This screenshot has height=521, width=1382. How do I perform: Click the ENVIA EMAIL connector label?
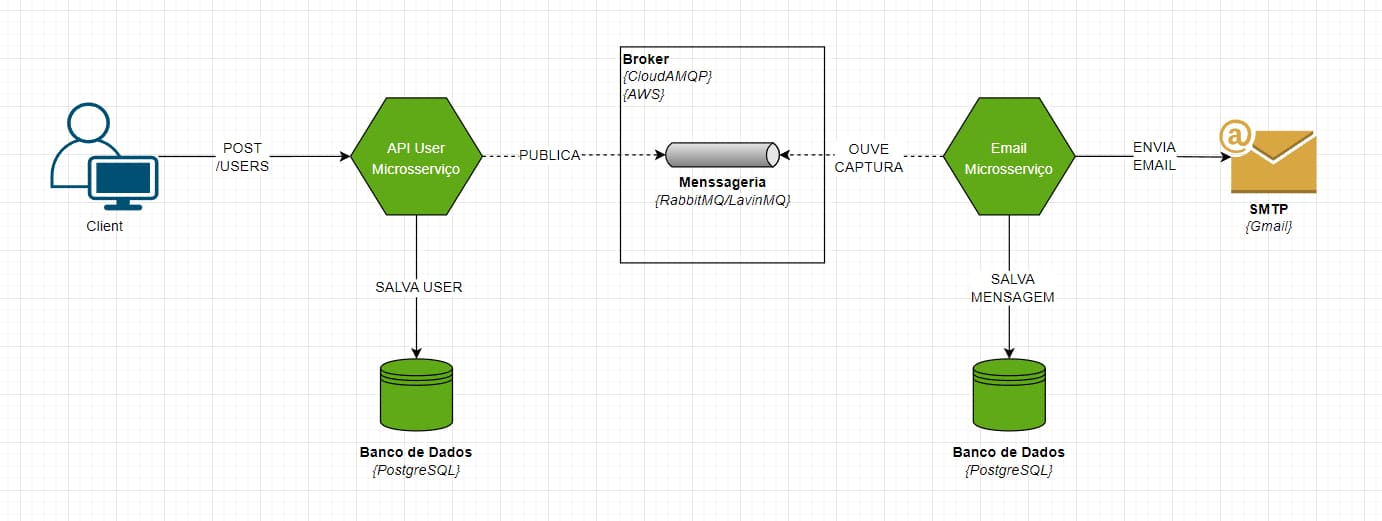[1154, 156]
